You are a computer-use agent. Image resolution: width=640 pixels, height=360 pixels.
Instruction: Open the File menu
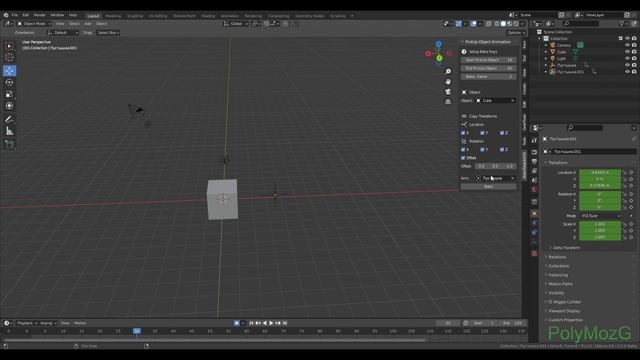(15, 15)
